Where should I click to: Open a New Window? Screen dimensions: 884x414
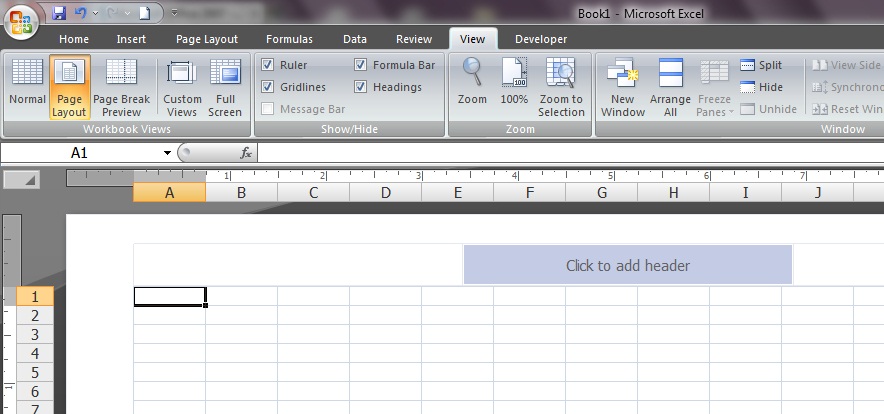point(622,87)
